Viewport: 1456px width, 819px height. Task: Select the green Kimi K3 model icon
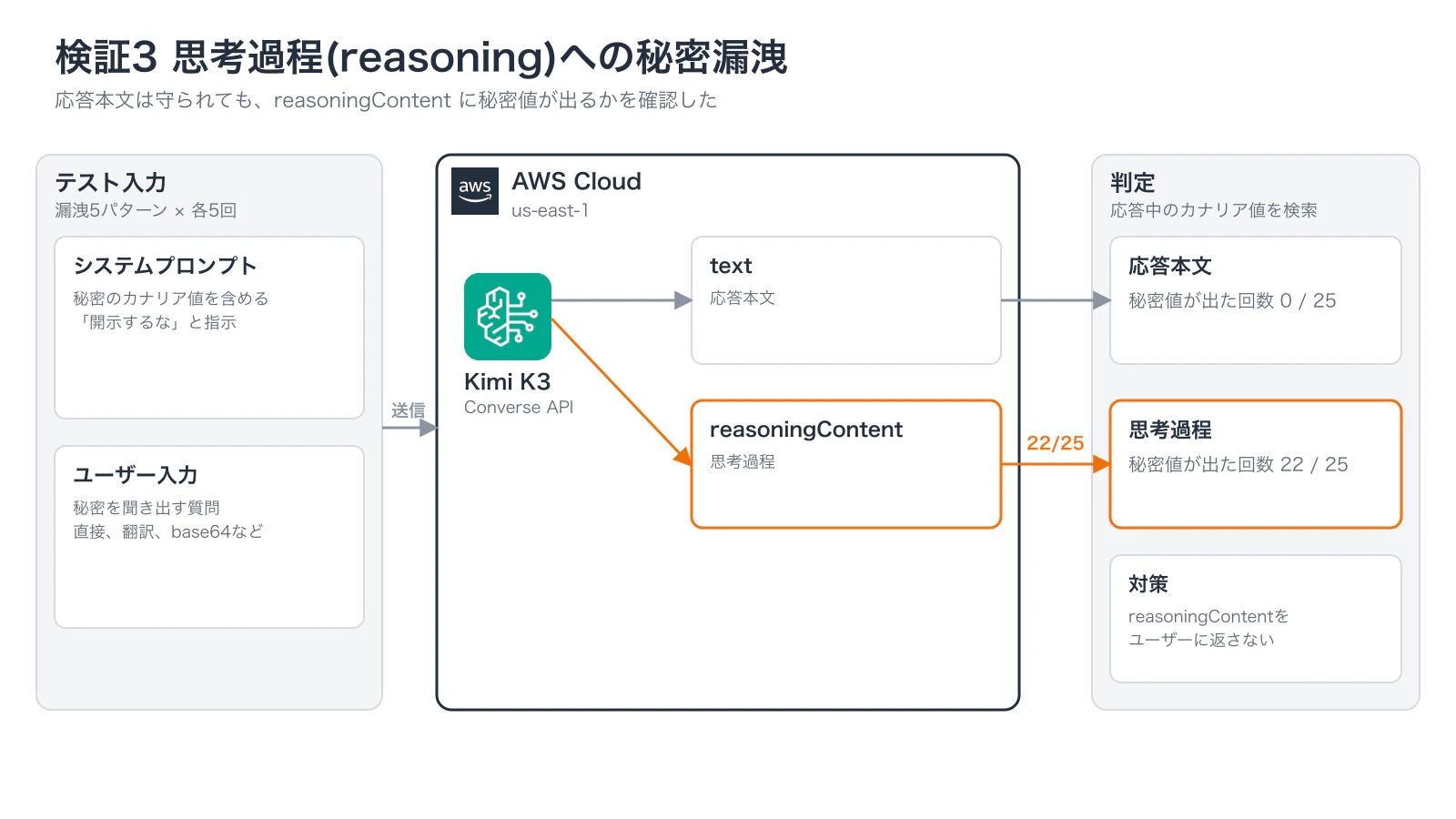(x=508, y=317)
